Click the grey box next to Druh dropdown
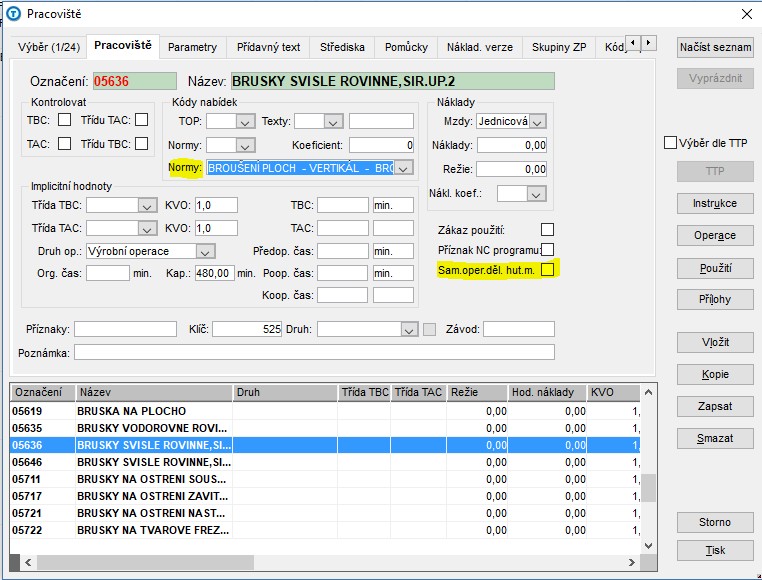The image size is (762, 580). click(430, 330)
